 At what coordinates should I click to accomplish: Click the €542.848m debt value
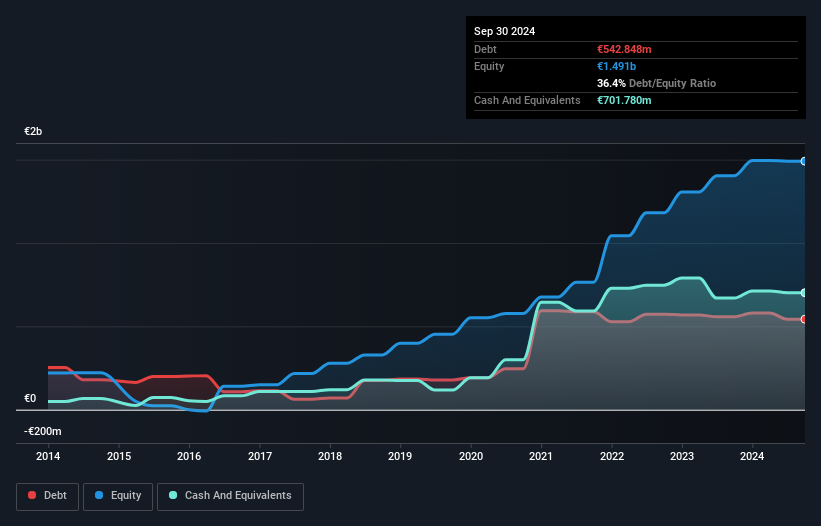(624, 49)
